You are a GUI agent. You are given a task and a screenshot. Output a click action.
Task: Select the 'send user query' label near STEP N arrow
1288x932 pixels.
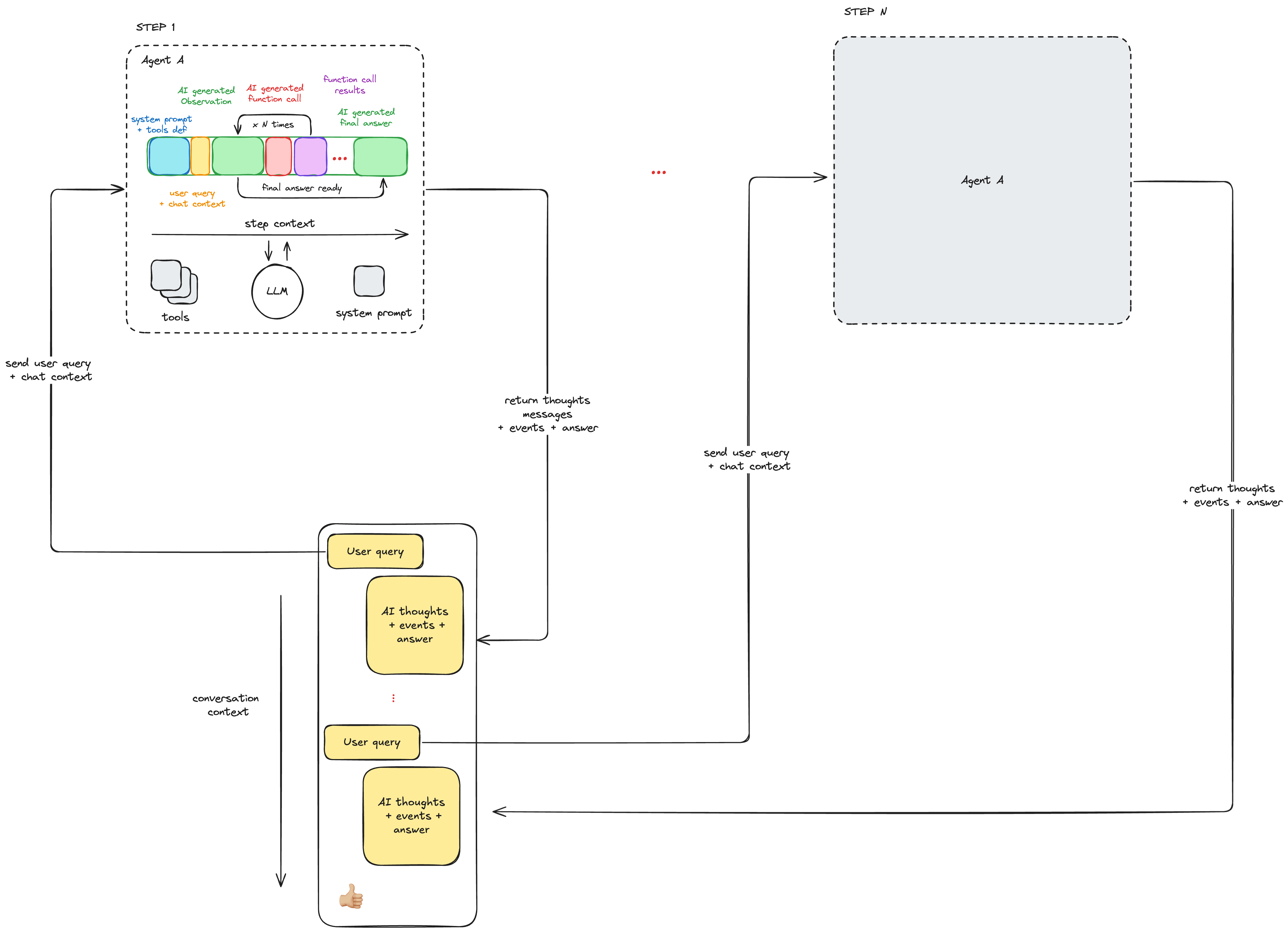click(747, 459)
